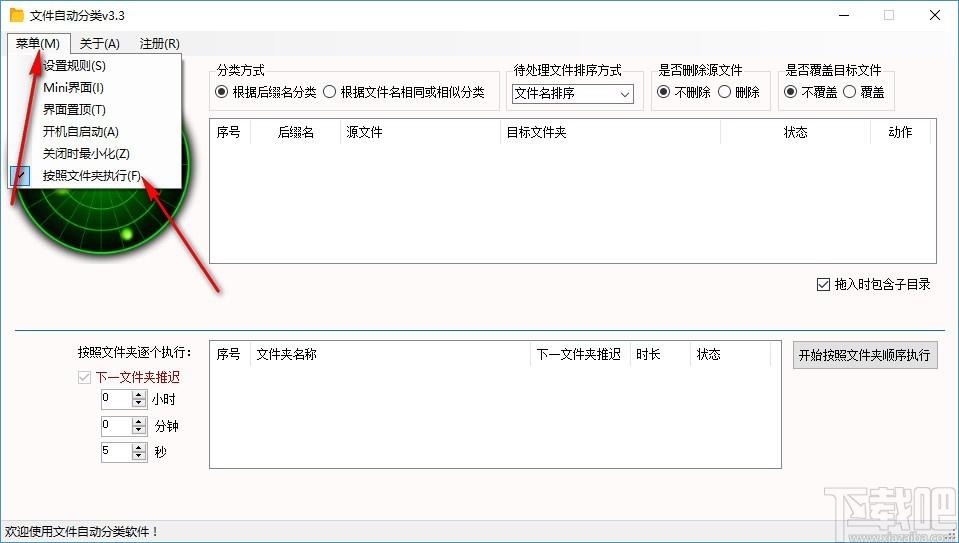Increase the 秒 spinner value
This screenshot has height=543, width=959.
click(x=139, y=448)
